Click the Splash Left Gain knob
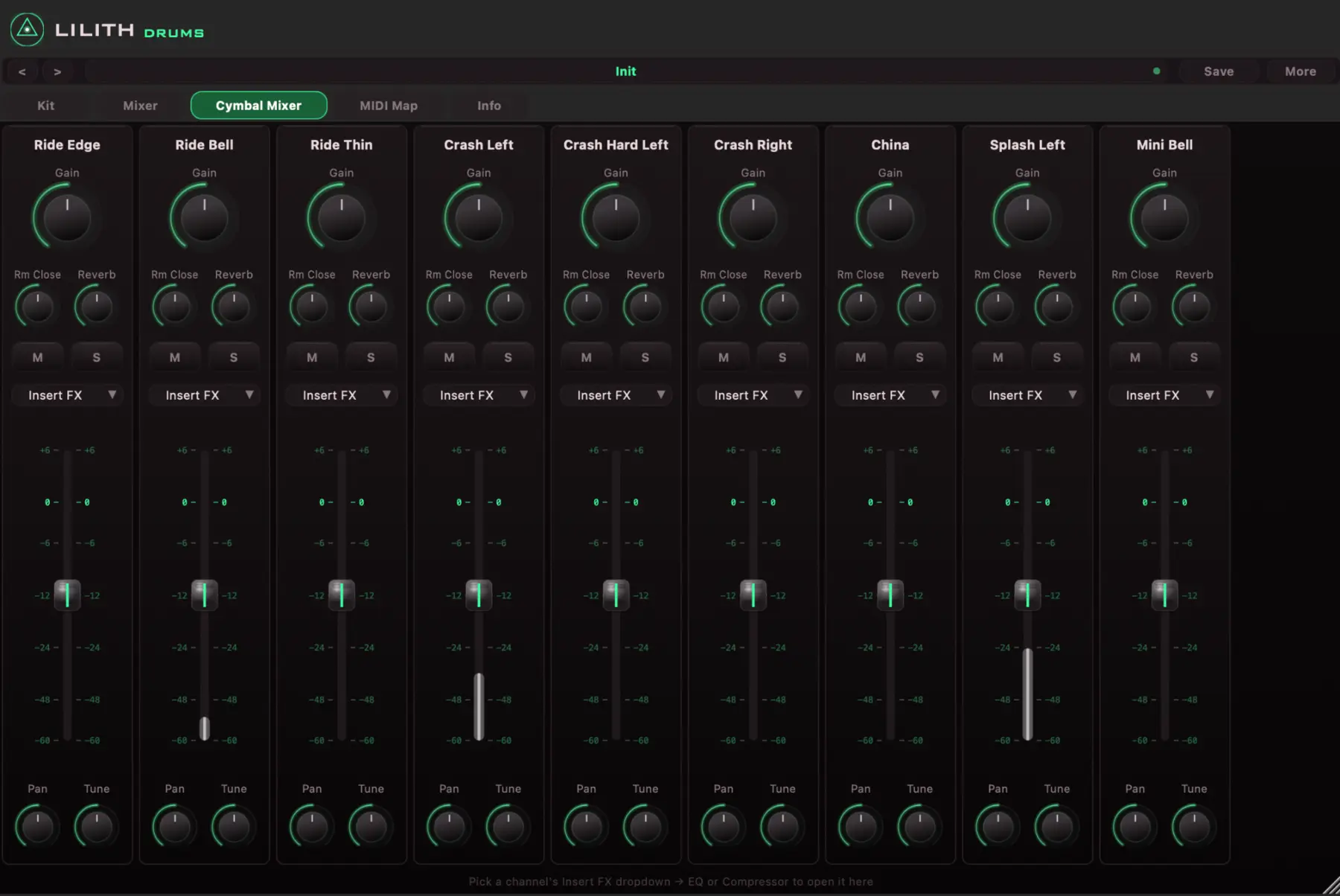Viewport: 1340px width, 896px height. point(1027,218)
